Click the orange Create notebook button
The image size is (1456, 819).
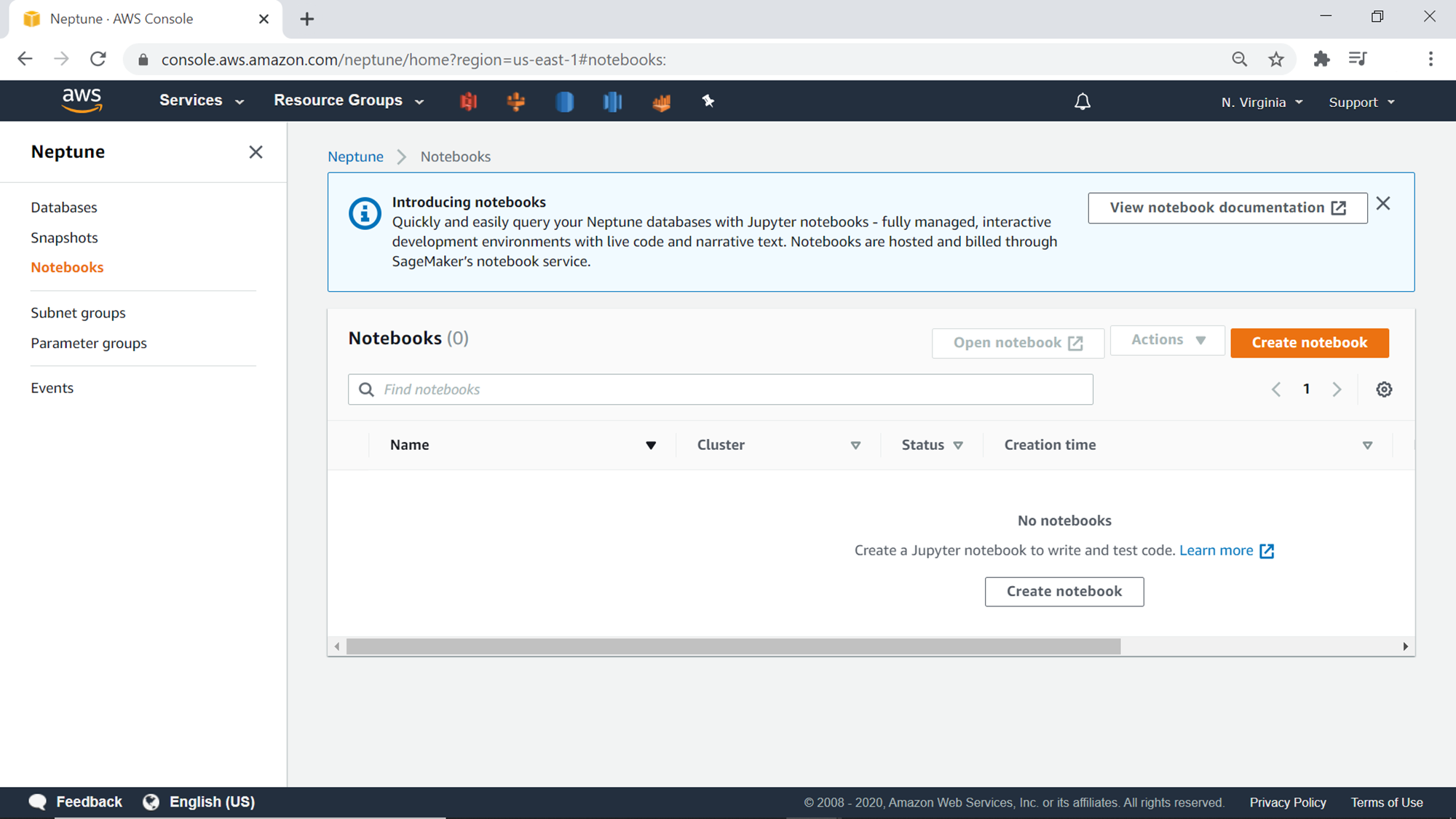tap(1309, 343)
